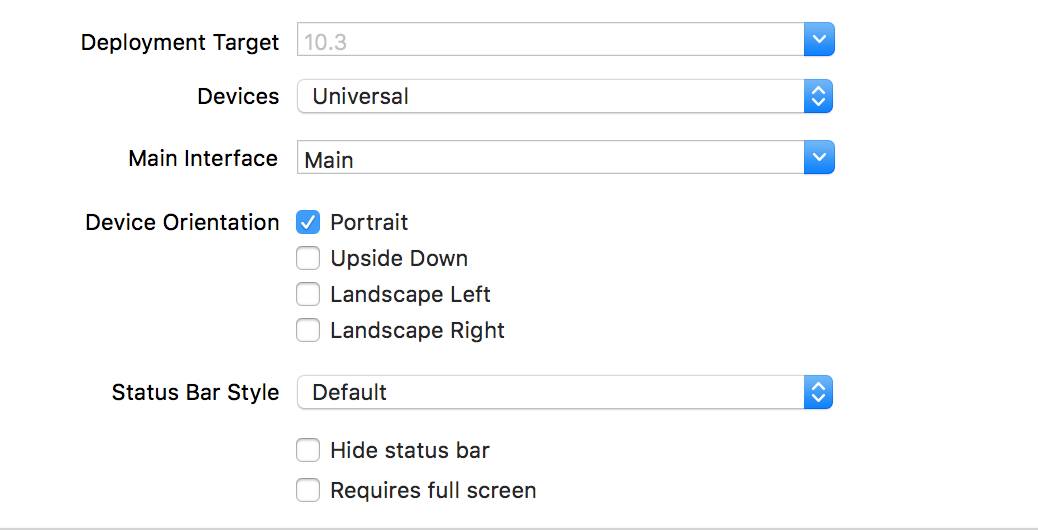
Task: Click the Devices label text
Action: [238, 97]
